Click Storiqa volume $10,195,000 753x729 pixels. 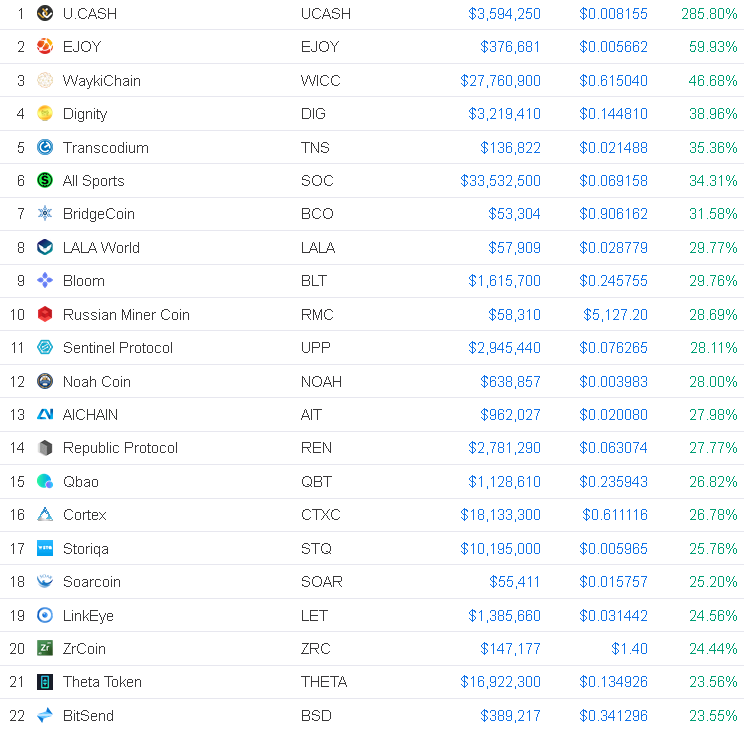pyautogui.click(x=500, y=548)
